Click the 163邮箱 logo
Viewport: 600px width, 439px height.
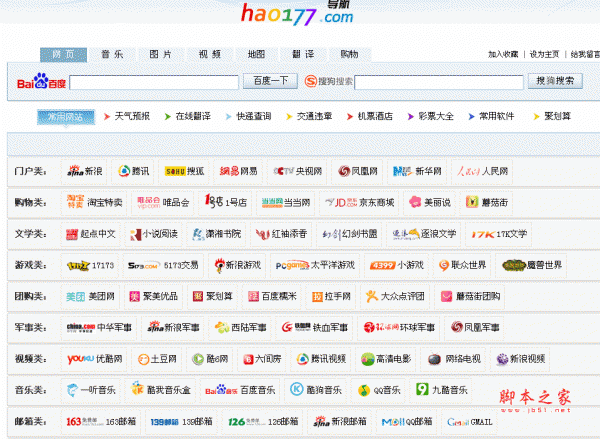(85, 422)
